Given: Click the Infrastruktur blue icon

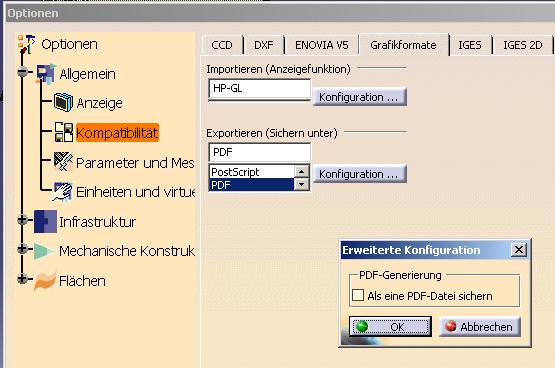Looking at the screenshot, I should (45, 222).
